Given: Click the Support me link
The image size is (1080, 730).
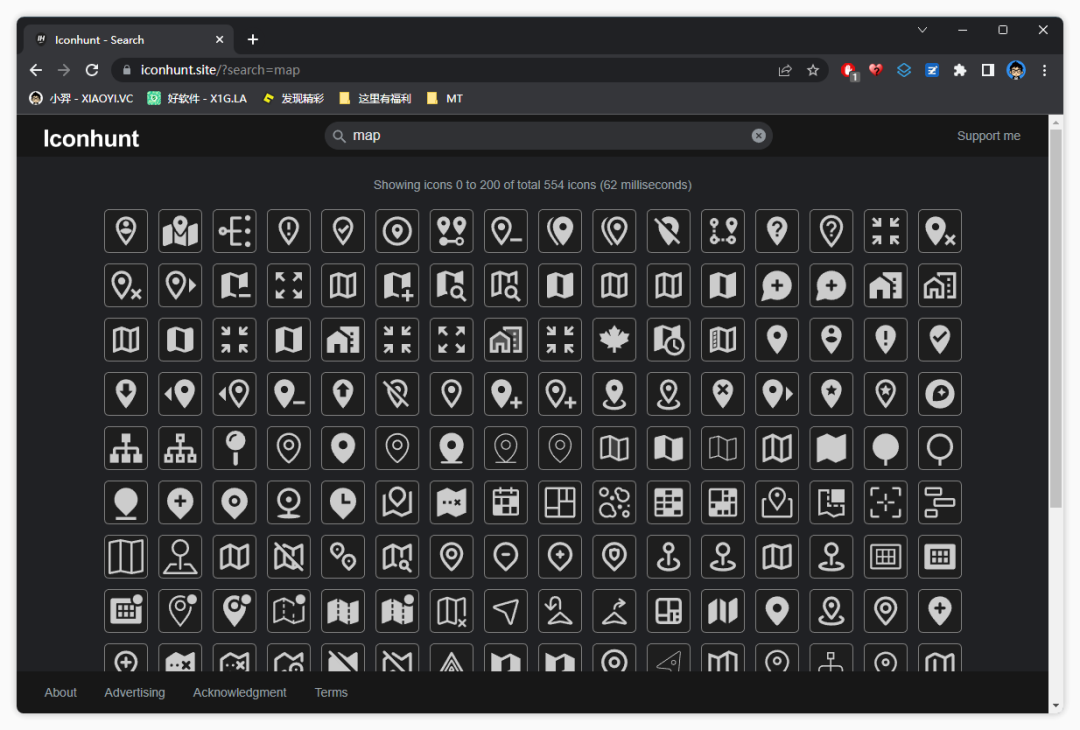Looking at the screenshot, I should click(x=988, y=136).
